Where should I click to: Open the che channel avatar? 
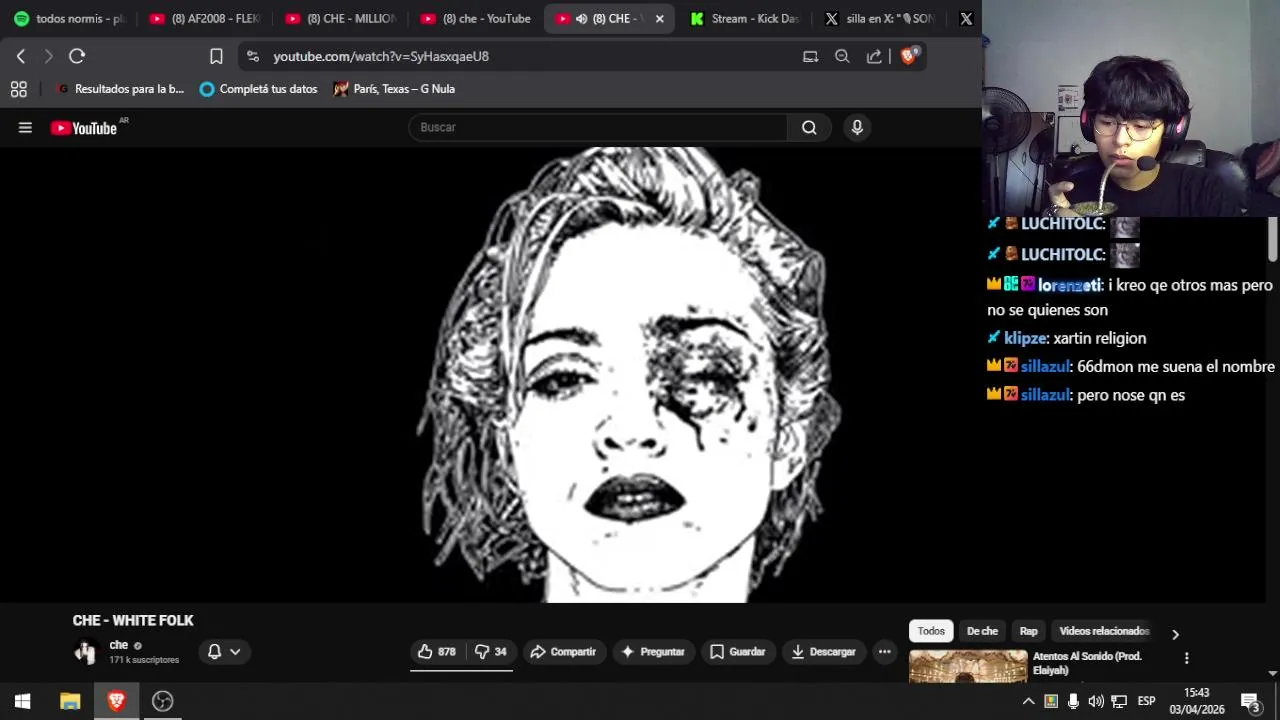pyautogui.click(x=86, y=652)
